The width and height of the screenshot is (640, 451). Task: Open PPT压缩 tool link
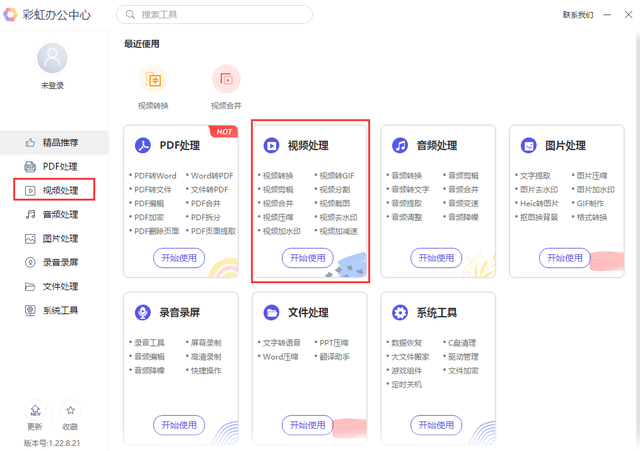334,343
